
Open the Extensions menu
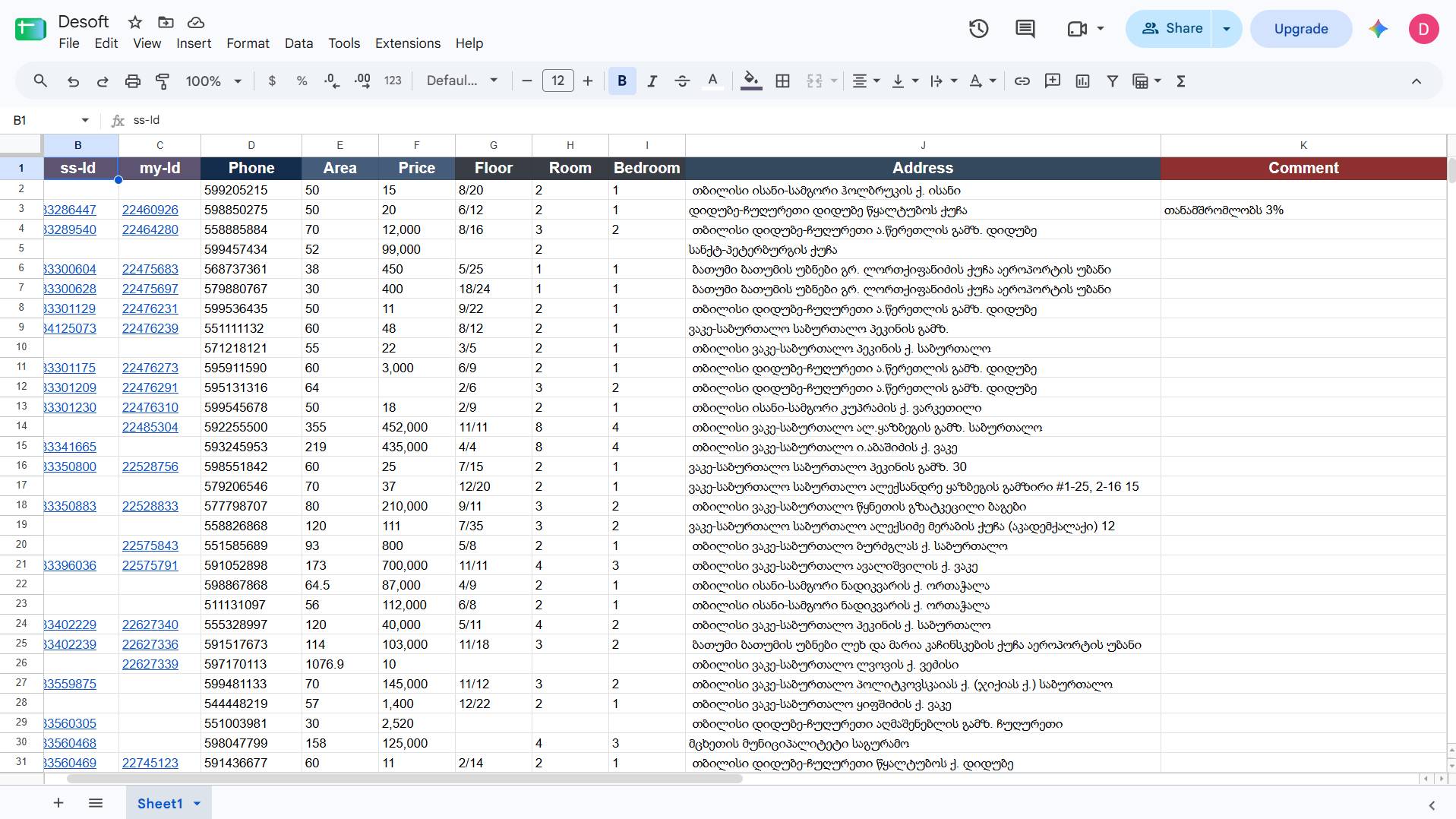(407, 43)
